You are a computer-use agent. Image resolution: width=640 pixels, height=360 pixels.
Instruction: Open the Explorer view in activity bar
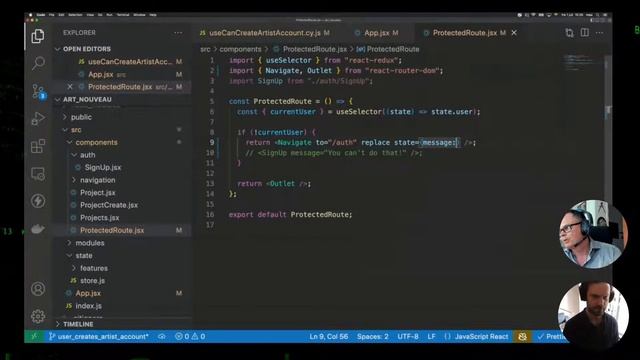point(38,36)
